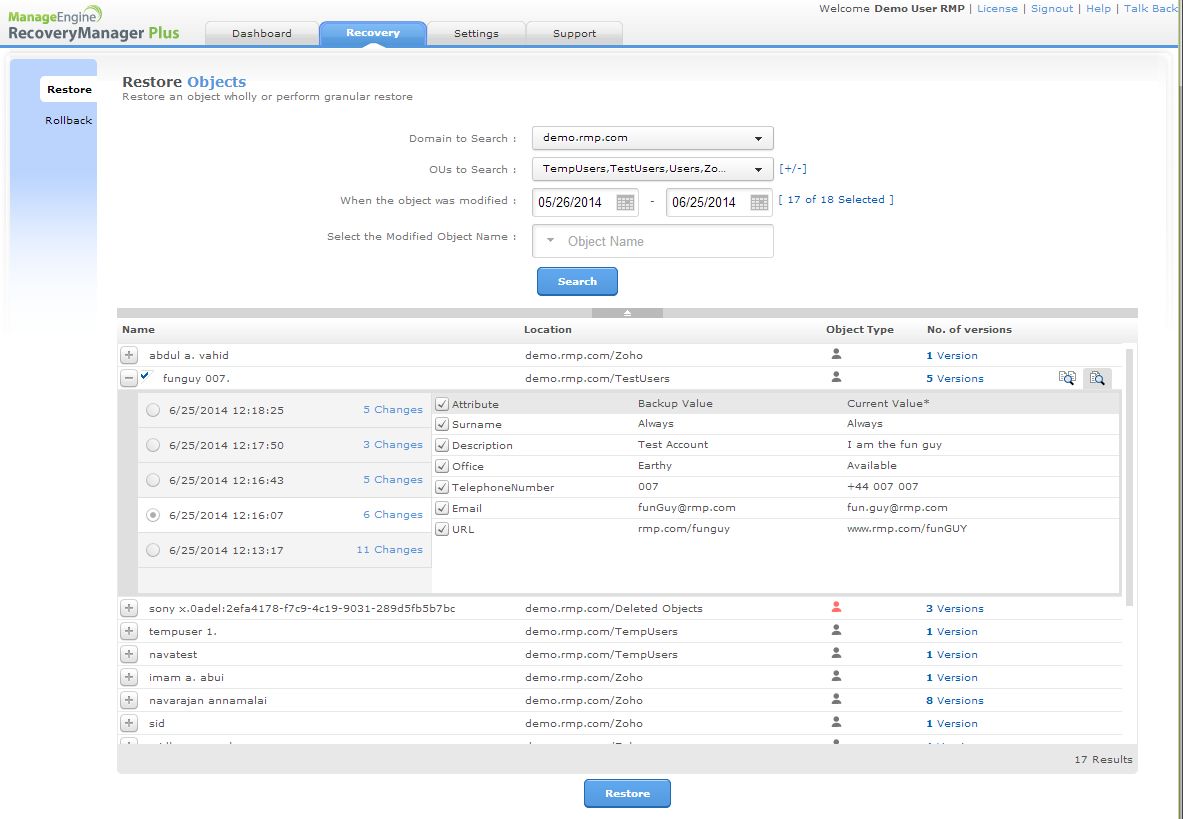Collapse the search panel using the arrow bar
Image resolution: width=1183 pixels, height=819 pixels.
(627, 313)
